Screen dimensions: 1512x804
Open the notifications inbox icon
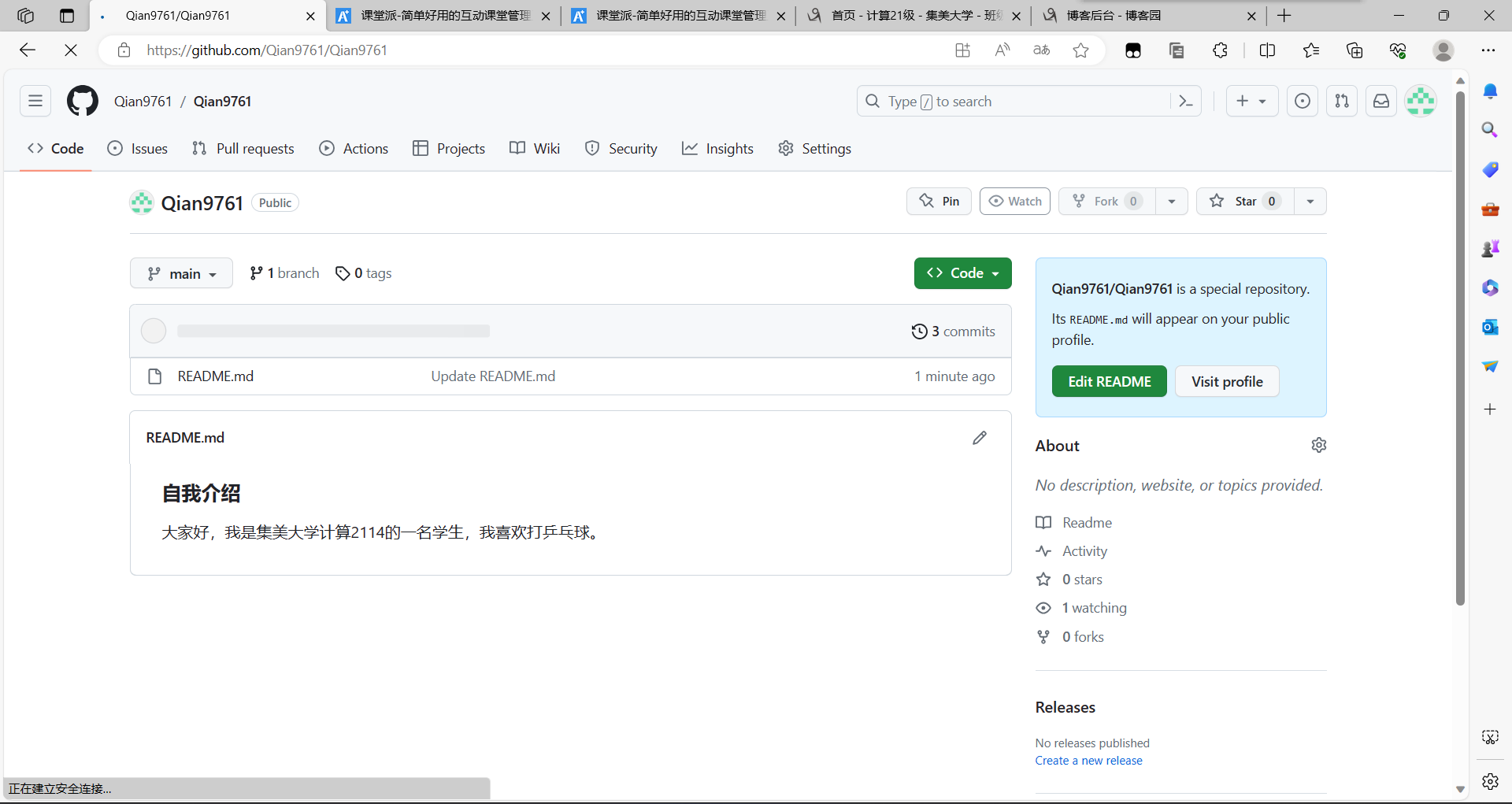(1381, 101)
